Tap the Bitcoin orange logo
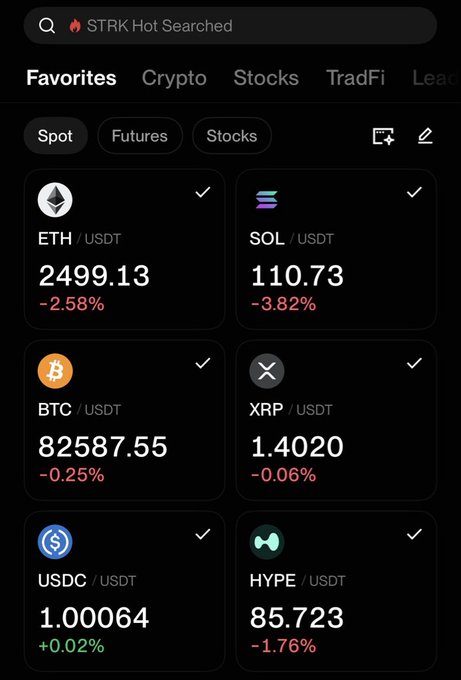This screenshot has height=680, width=461. pos(55,371)
